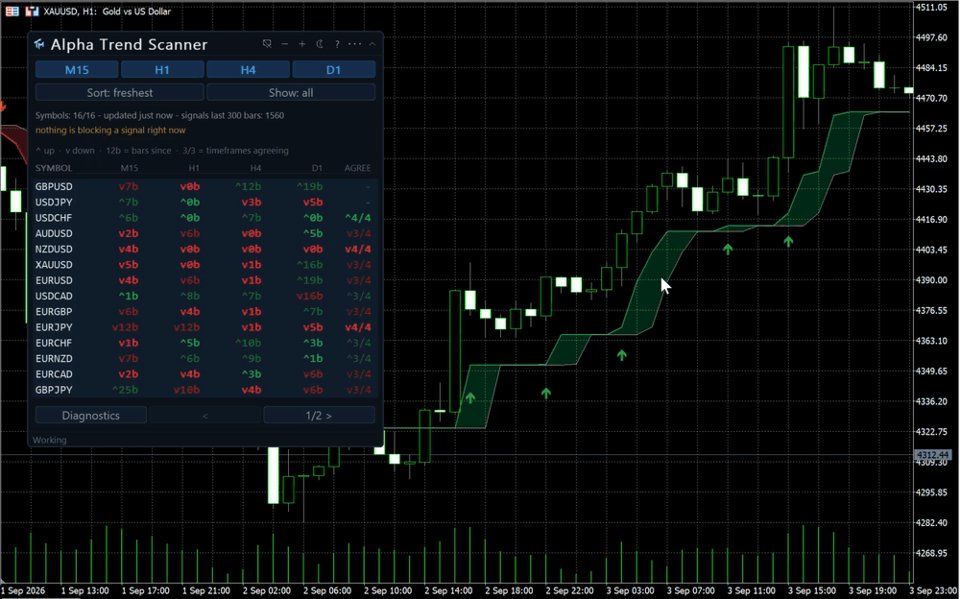Click the candlestick icon beside XAUUSD title

point(32,11)
